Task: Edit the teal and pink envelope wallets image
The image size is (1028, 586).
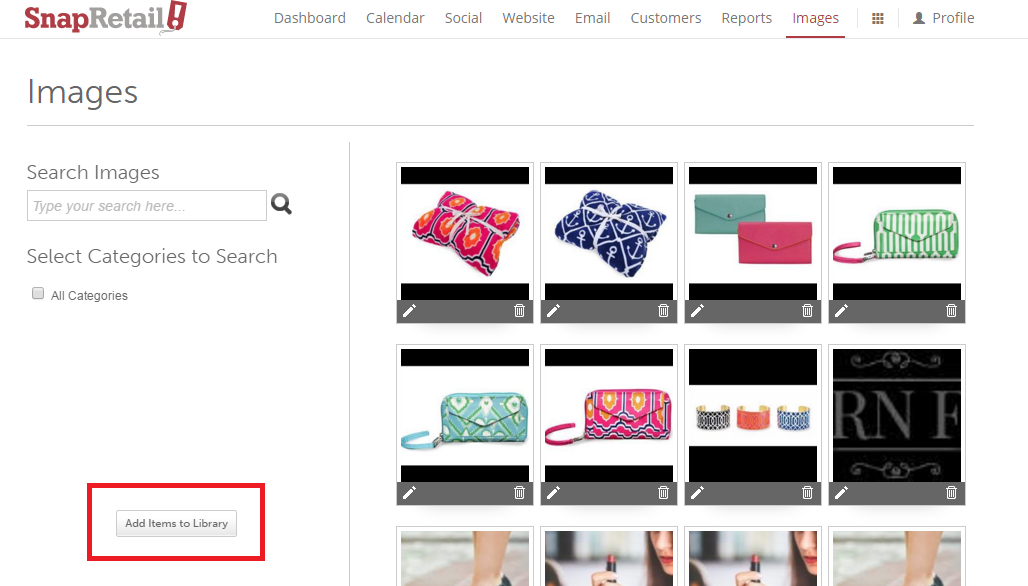Action: tap(697, 311)
